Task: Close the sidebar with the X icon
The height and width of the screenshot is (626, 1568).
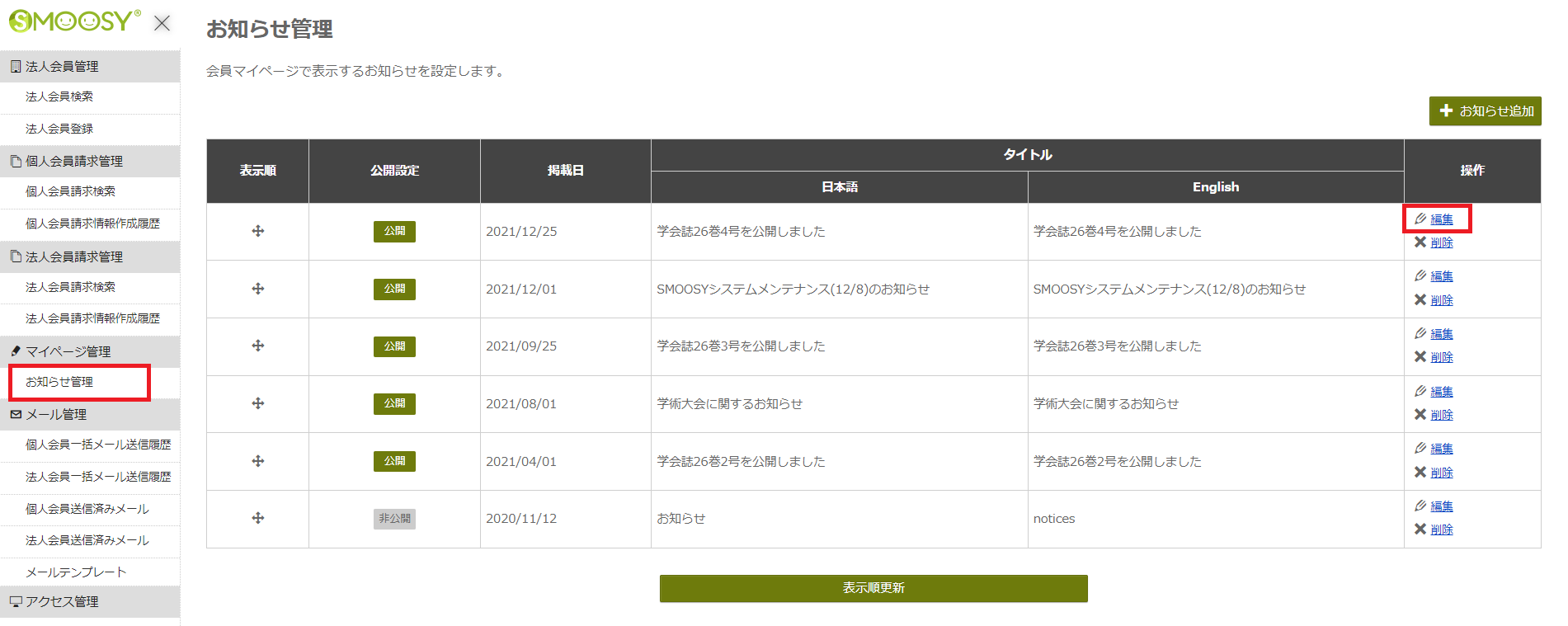Action: (x=162, y=23)
